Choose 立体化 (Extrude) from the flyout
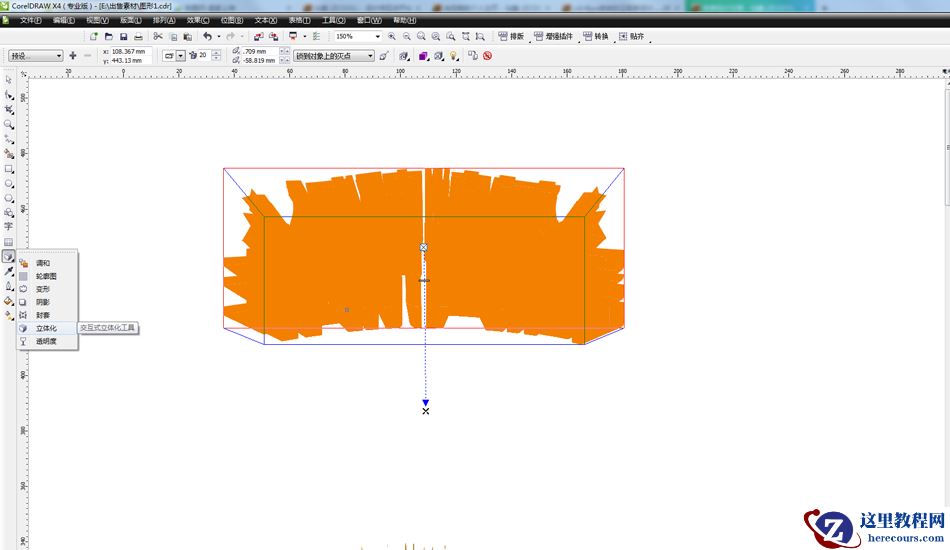The image size is (950, 550). pos(47,328)
